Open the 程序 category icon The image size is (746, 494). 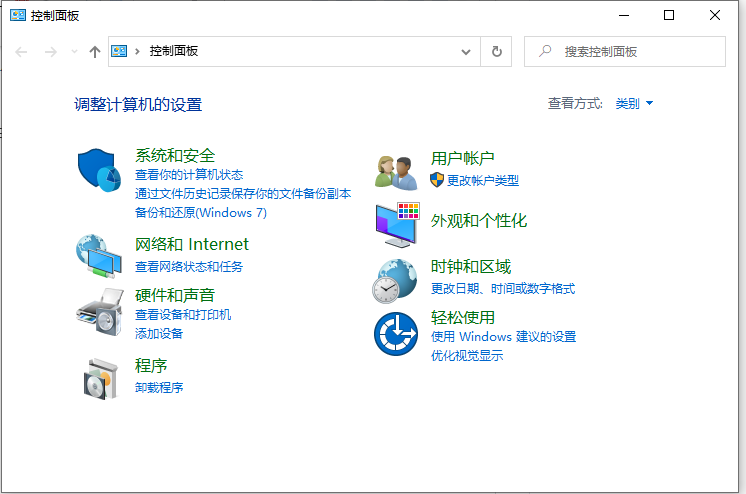tap(99, 377)
